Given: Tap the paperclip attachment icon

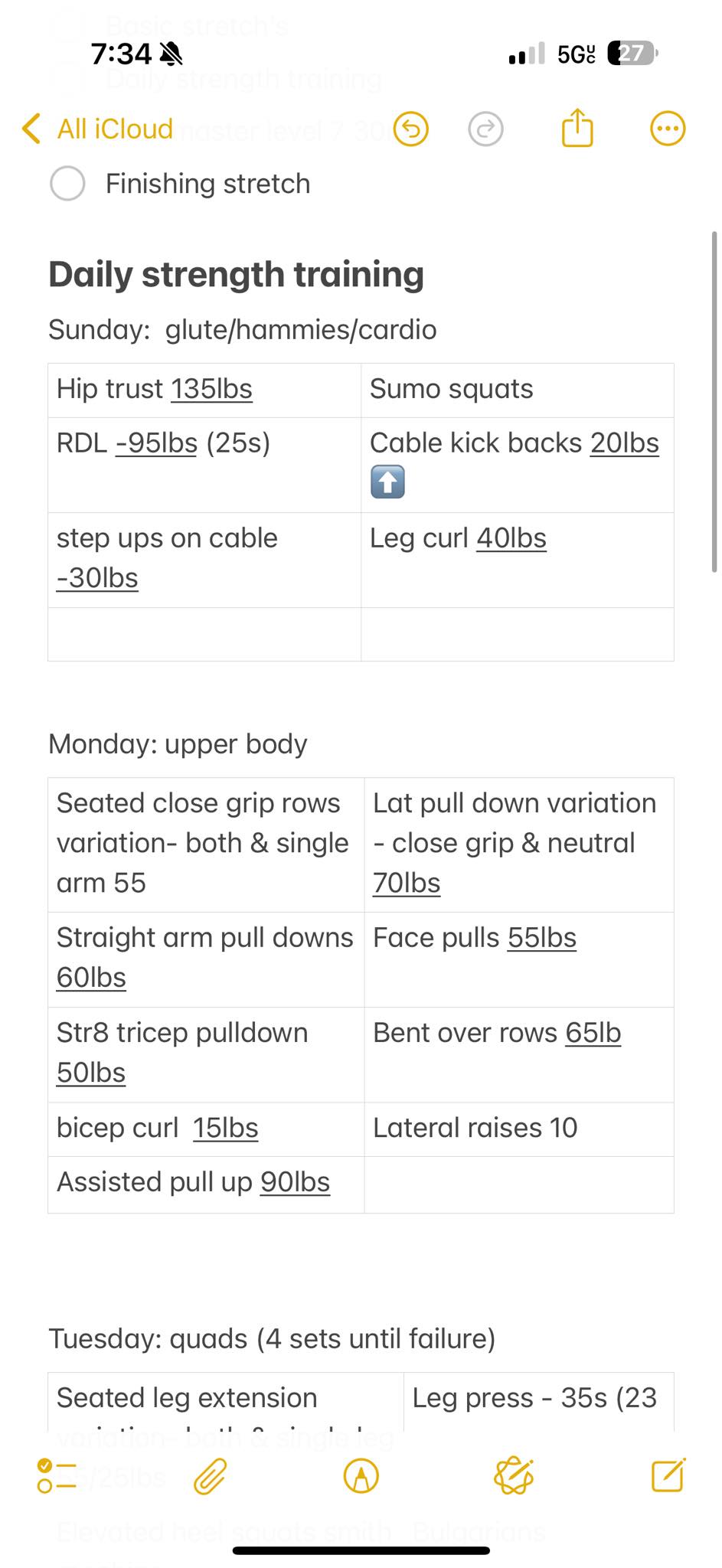Looking at the screenshot, I should (x=209, y=1477).
